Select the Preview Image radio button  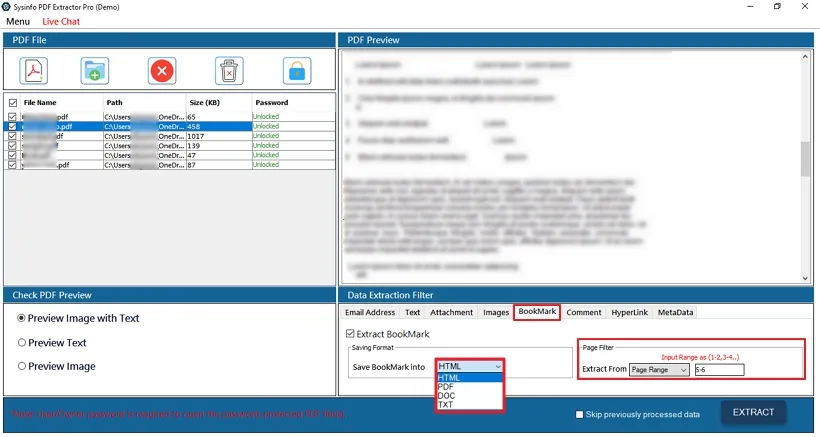21,366
